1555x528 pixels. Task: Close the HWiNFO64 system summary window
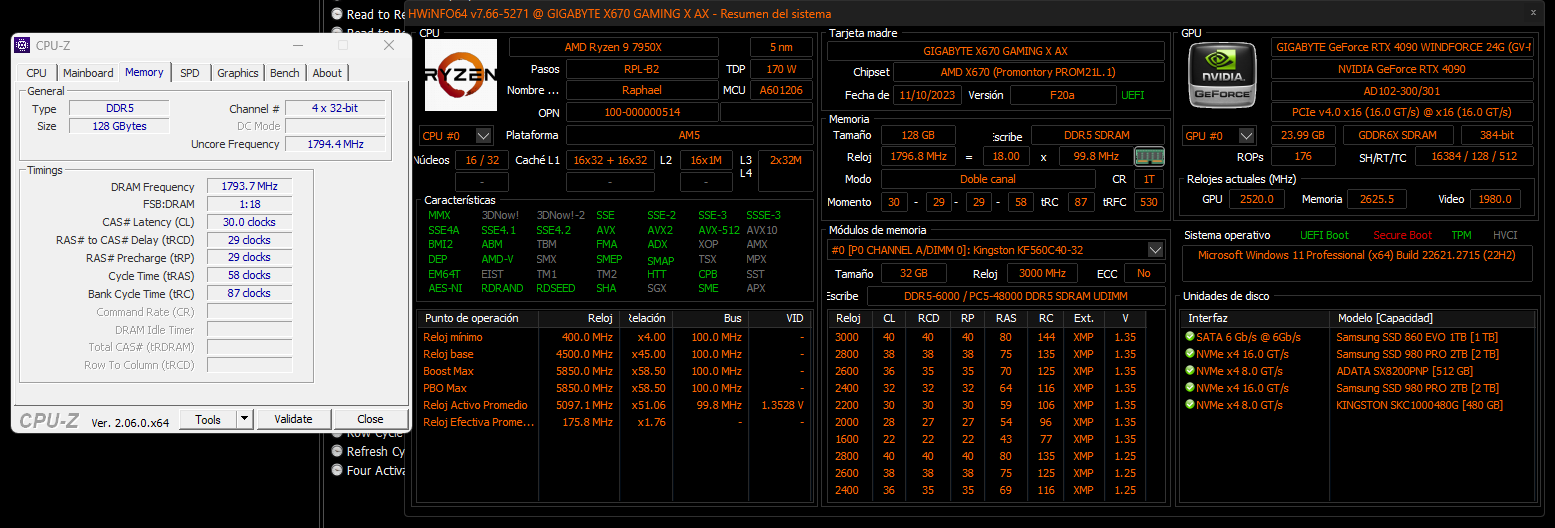[x=1533, y=13]
